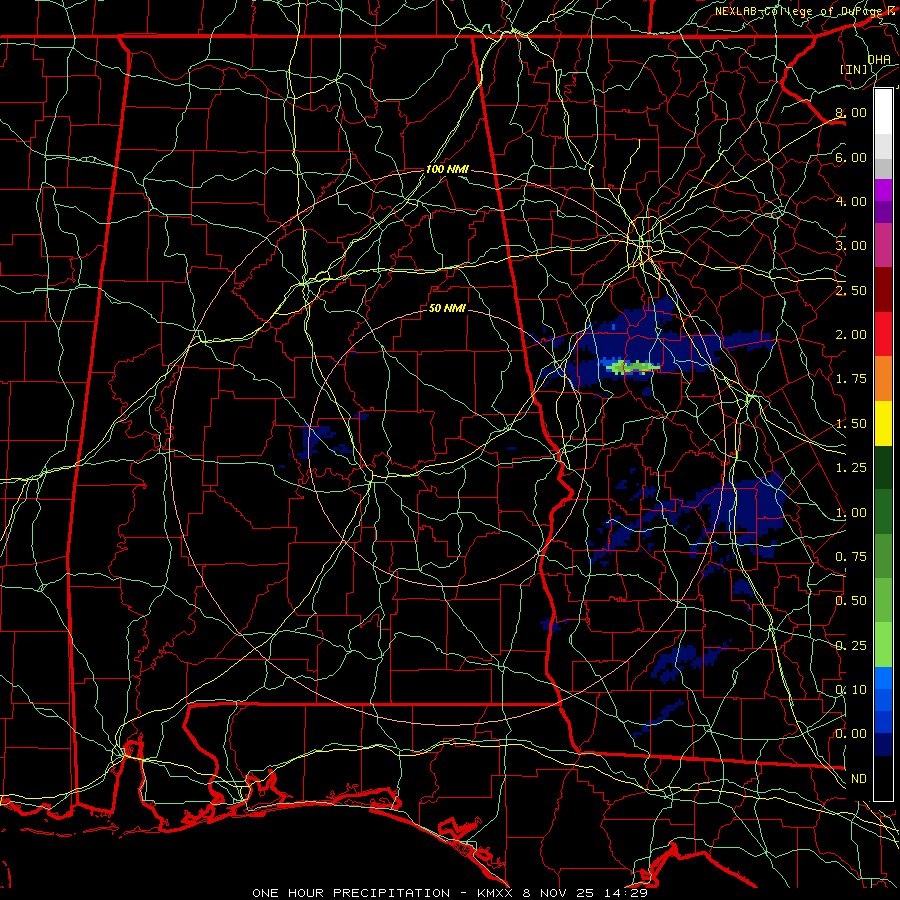Click the 0.10 legend value
Viewport: 900px width, 900px height.
(851, 690)
